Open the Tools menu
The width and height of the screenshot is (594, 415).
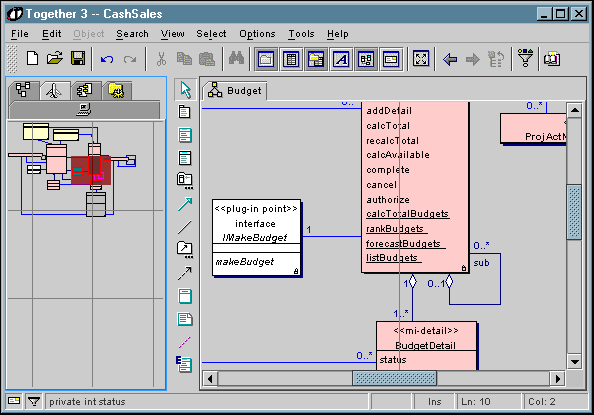pyautogui.click(x=301, y=34)
